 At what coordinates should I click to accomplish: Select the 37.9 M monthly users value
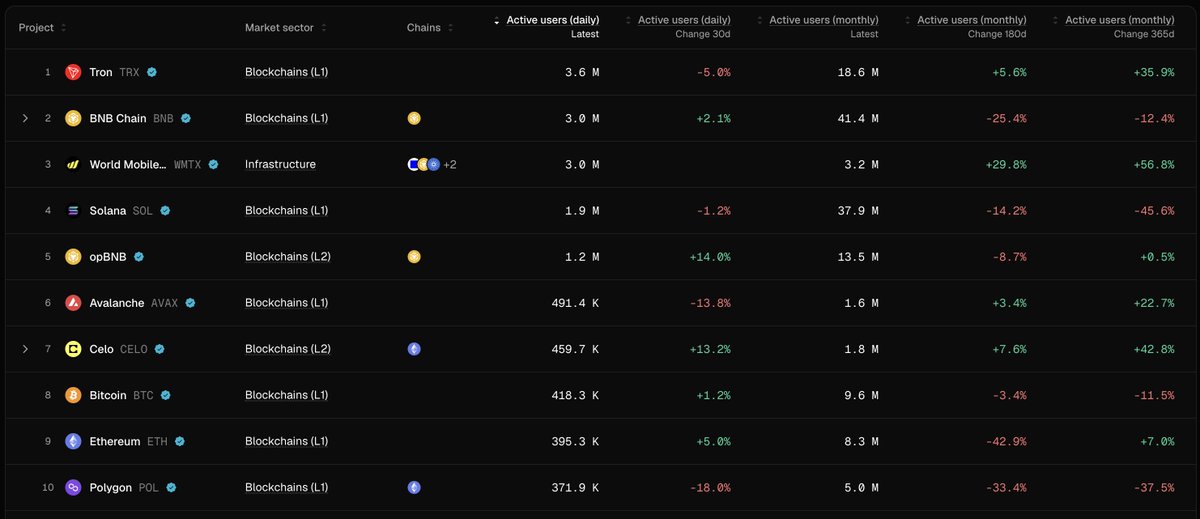coord(858,210)
